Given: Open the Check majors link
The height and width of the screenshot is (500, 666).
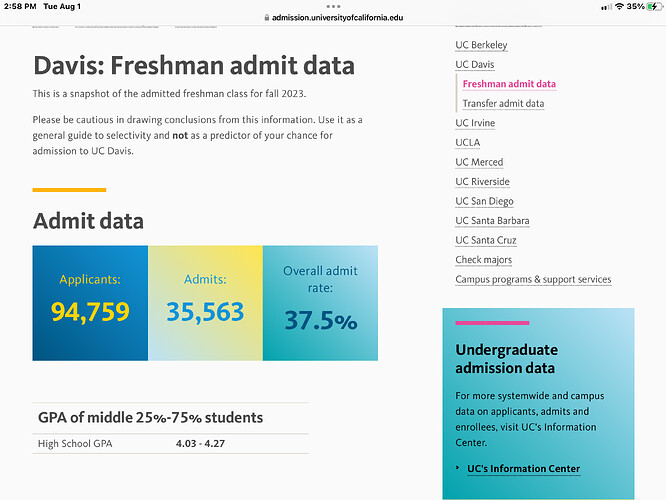Looking at the screenshot, I should (x=483, y=260).
